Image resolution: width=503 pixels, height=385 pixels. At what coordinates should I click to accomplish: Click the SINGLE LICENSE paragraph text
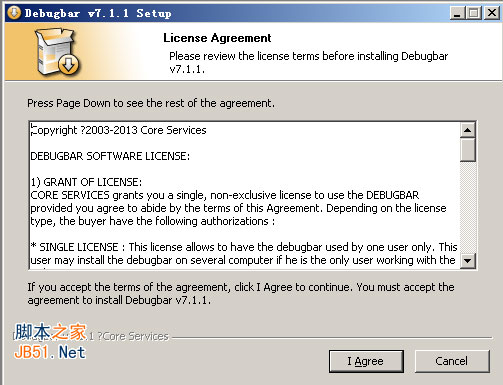coord(243,254)
